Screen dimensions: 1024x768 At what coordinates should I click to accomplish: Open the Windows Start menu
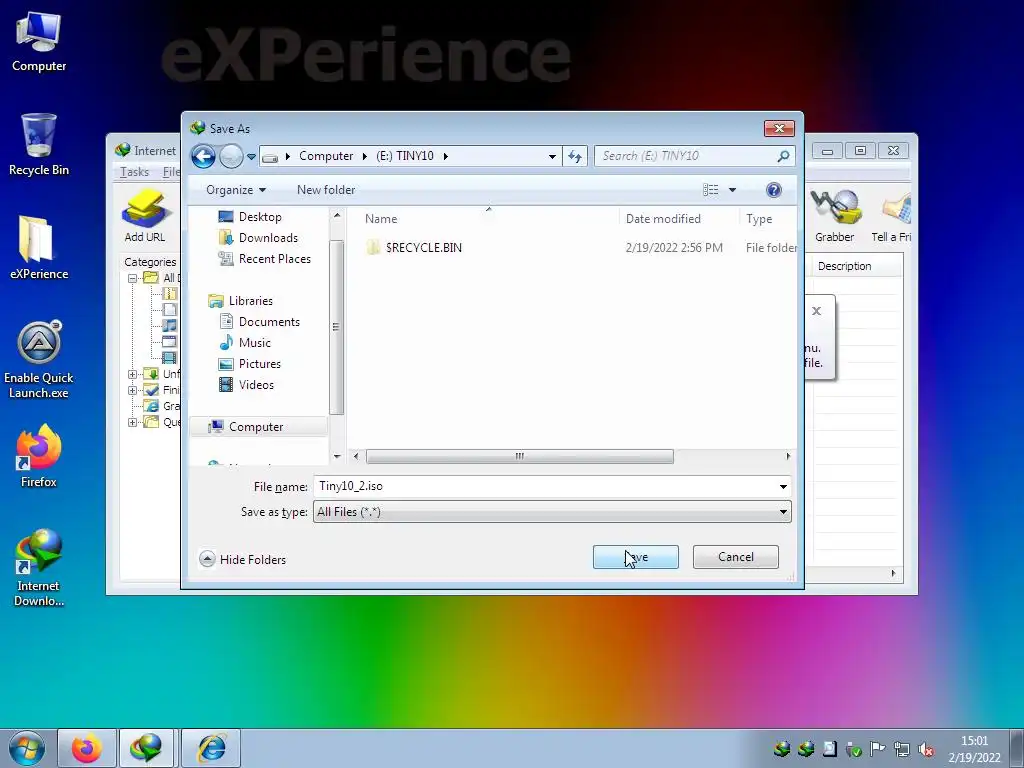pyautogui.click(x=26, y=748)
